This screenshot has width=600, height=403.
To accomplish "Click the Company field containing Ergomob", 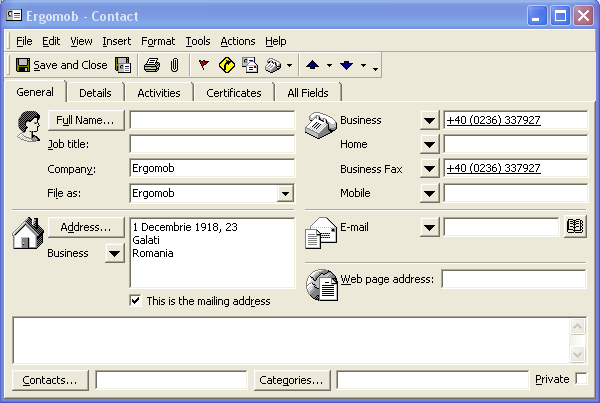I will click(212, 168).
